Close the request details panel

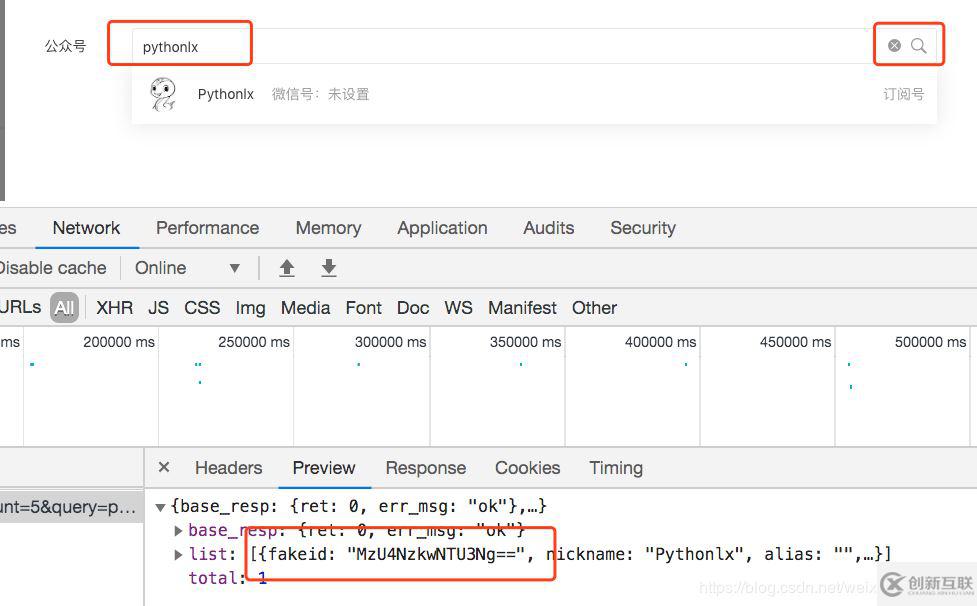coord(164,467)
